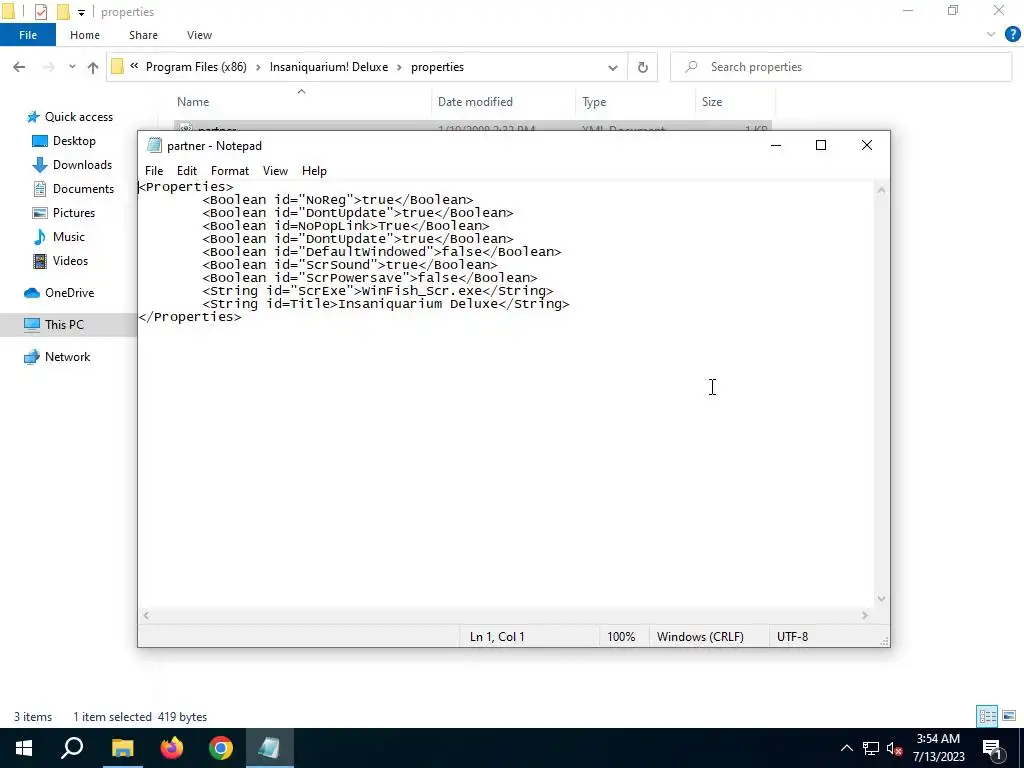1024x768 pixels.
Task: Open Documents in navigation pane
Action: coord(83,189)
